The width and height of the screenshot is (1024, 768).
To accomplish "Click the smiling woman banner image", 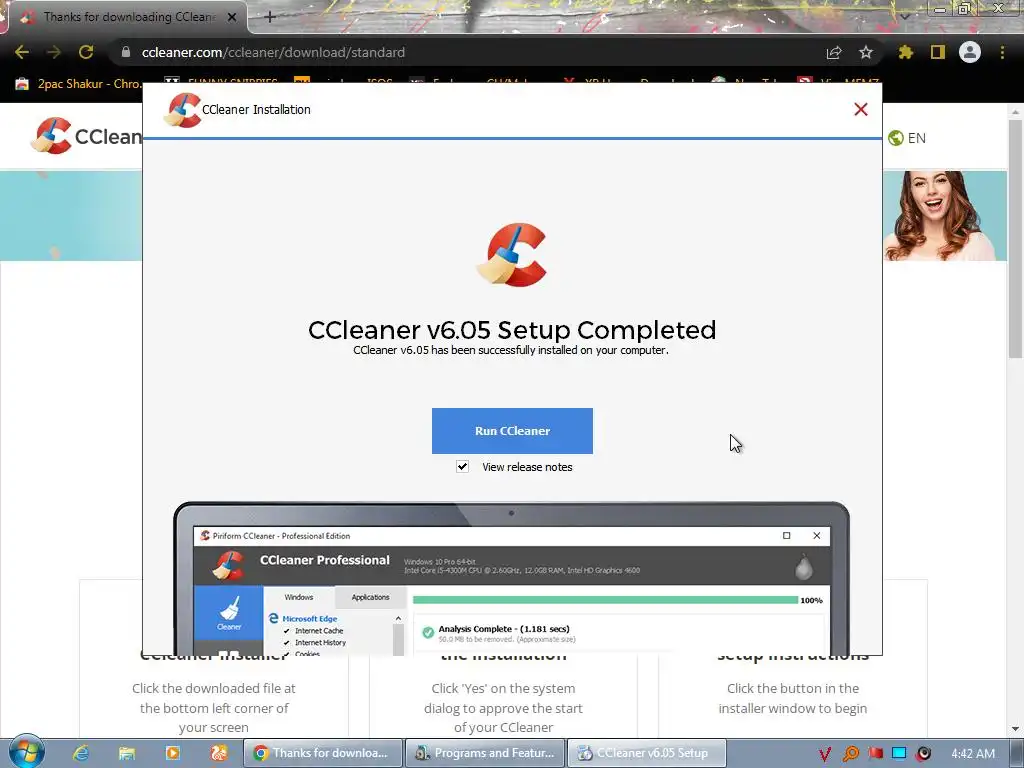I will pos(945,216).
